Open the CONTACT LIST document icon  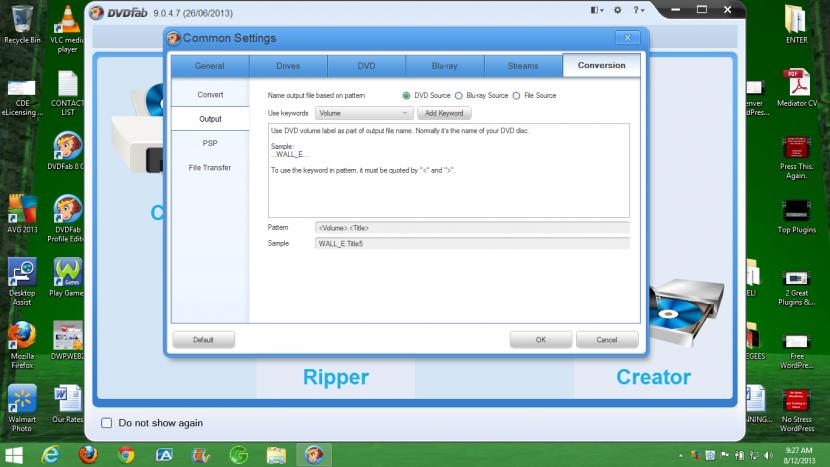[67, 93]
